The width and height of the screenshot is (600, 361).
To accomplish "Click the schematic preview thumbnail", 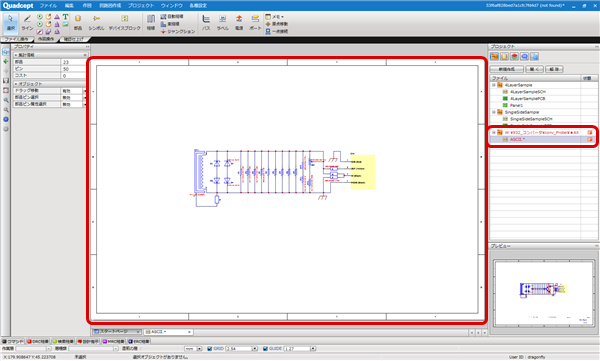I will tap(544, 293).
